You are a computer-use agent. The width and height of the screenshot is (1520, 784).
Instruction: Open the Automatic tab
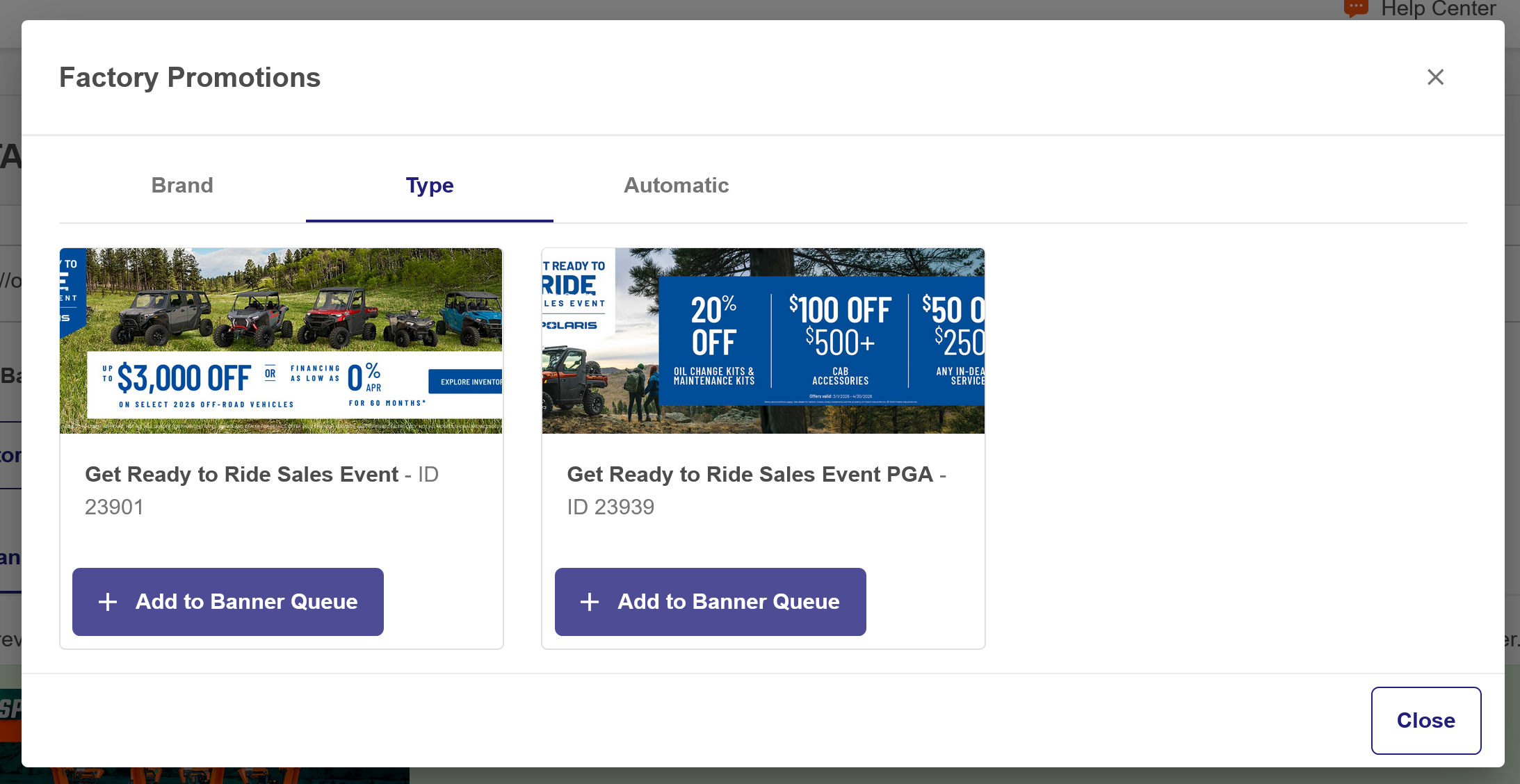tap(676, 186)
